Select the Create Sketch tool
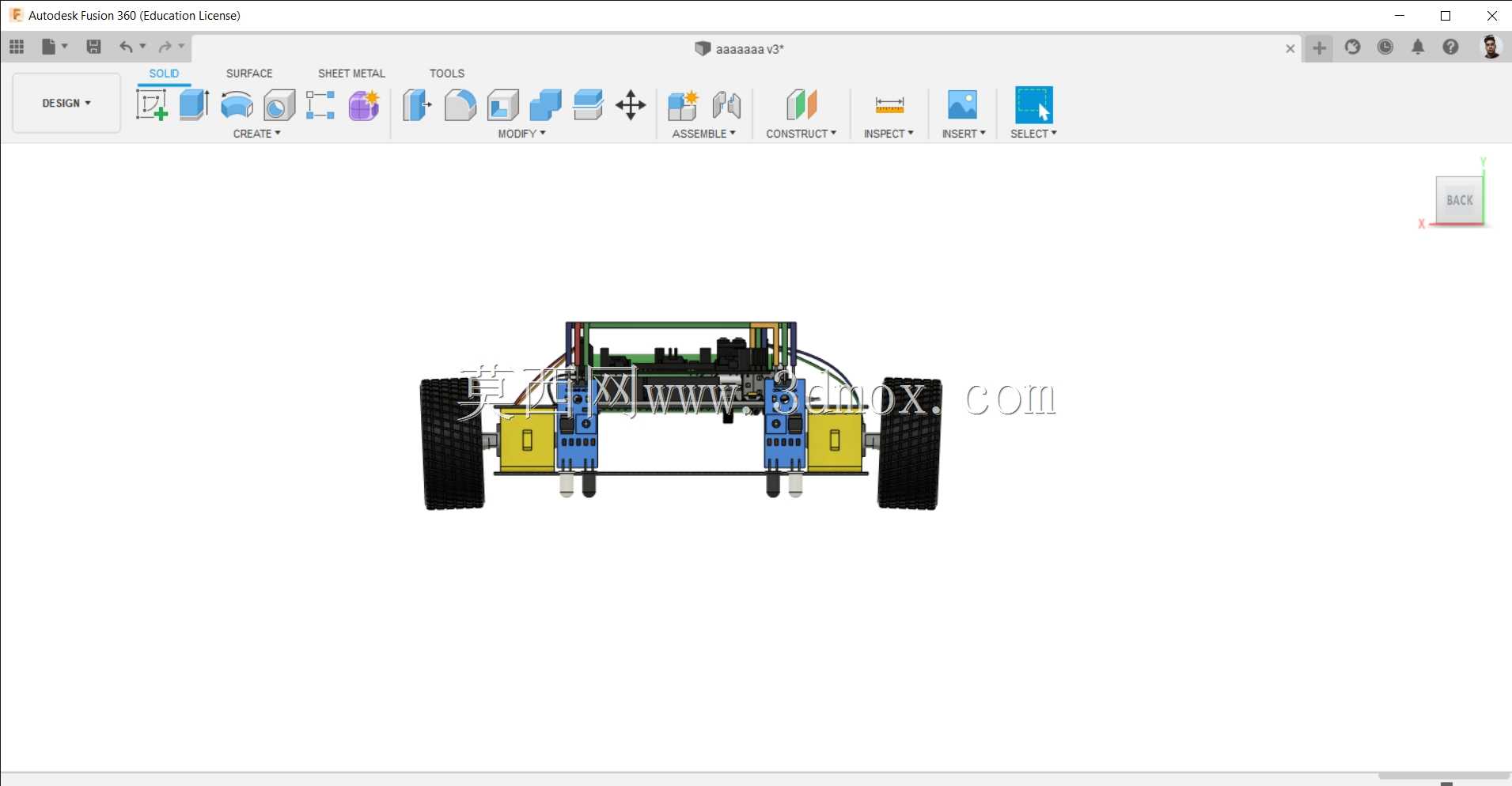 [152, 104]
